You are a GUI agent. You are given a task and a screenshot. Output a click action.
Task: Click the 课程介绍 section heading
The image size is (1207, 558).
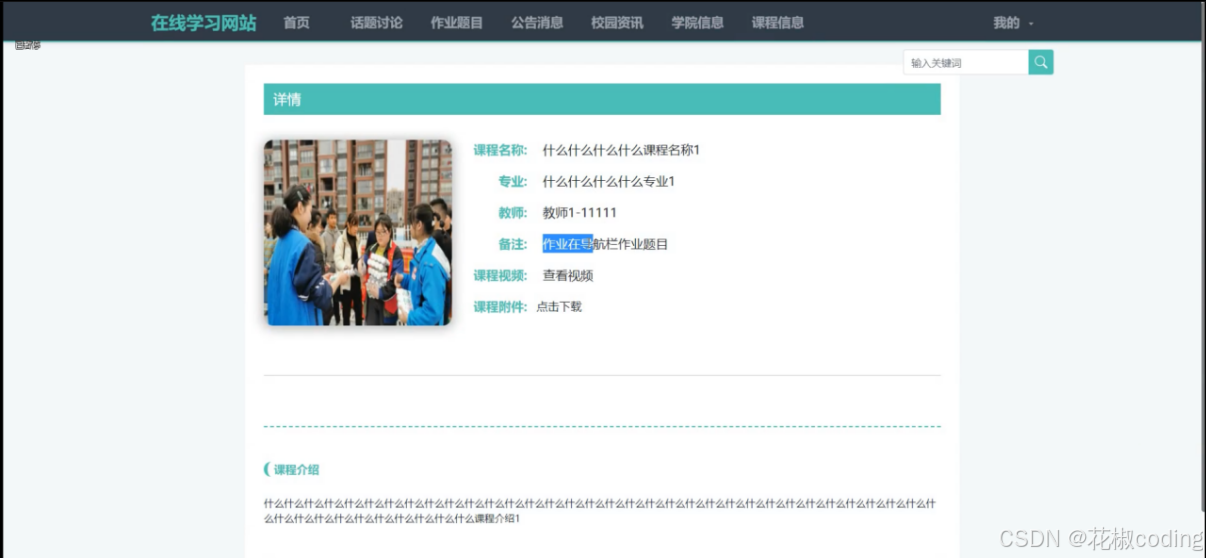296,470
